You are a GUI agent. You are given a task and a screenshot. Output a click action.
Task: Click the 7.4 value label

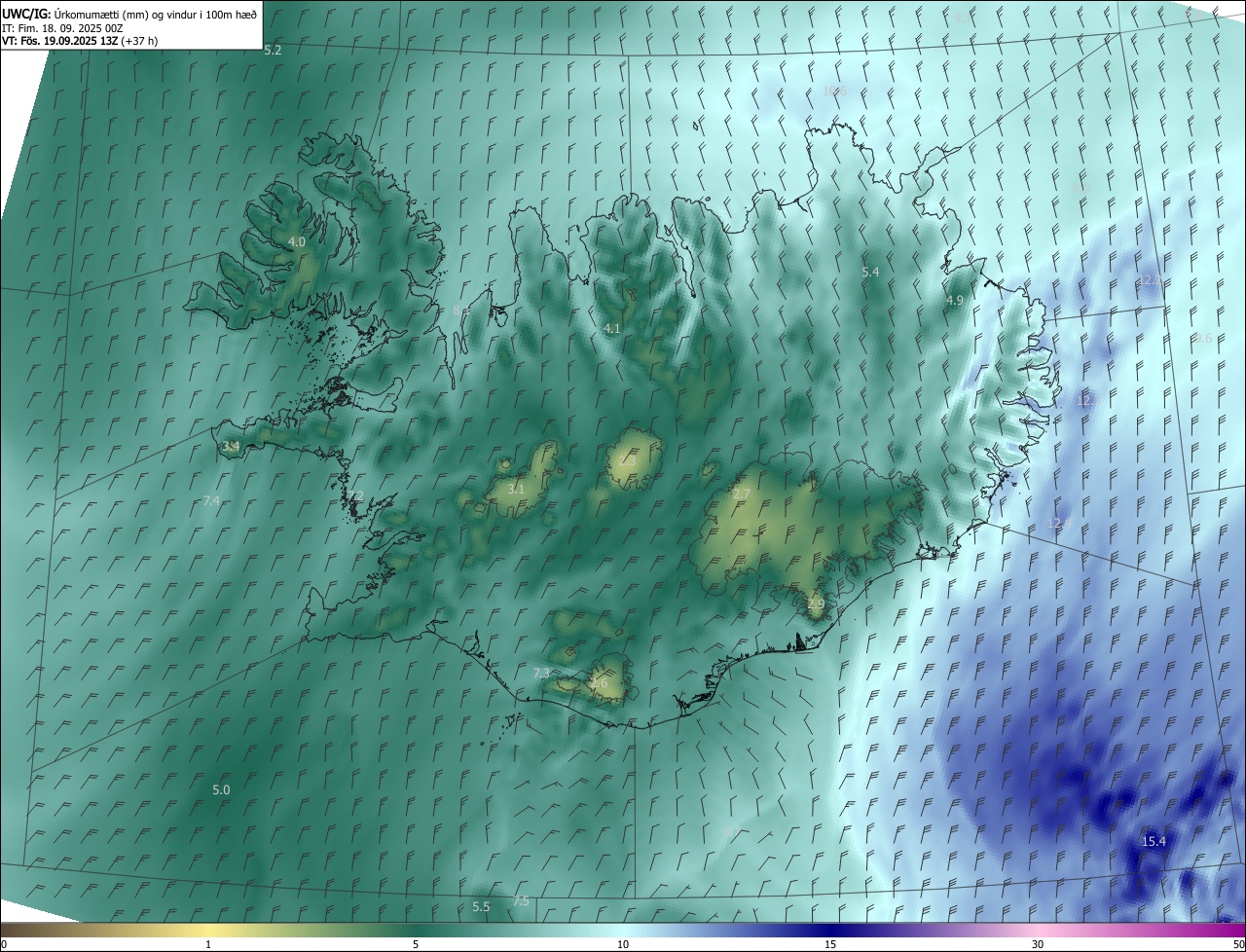[212, 500]
